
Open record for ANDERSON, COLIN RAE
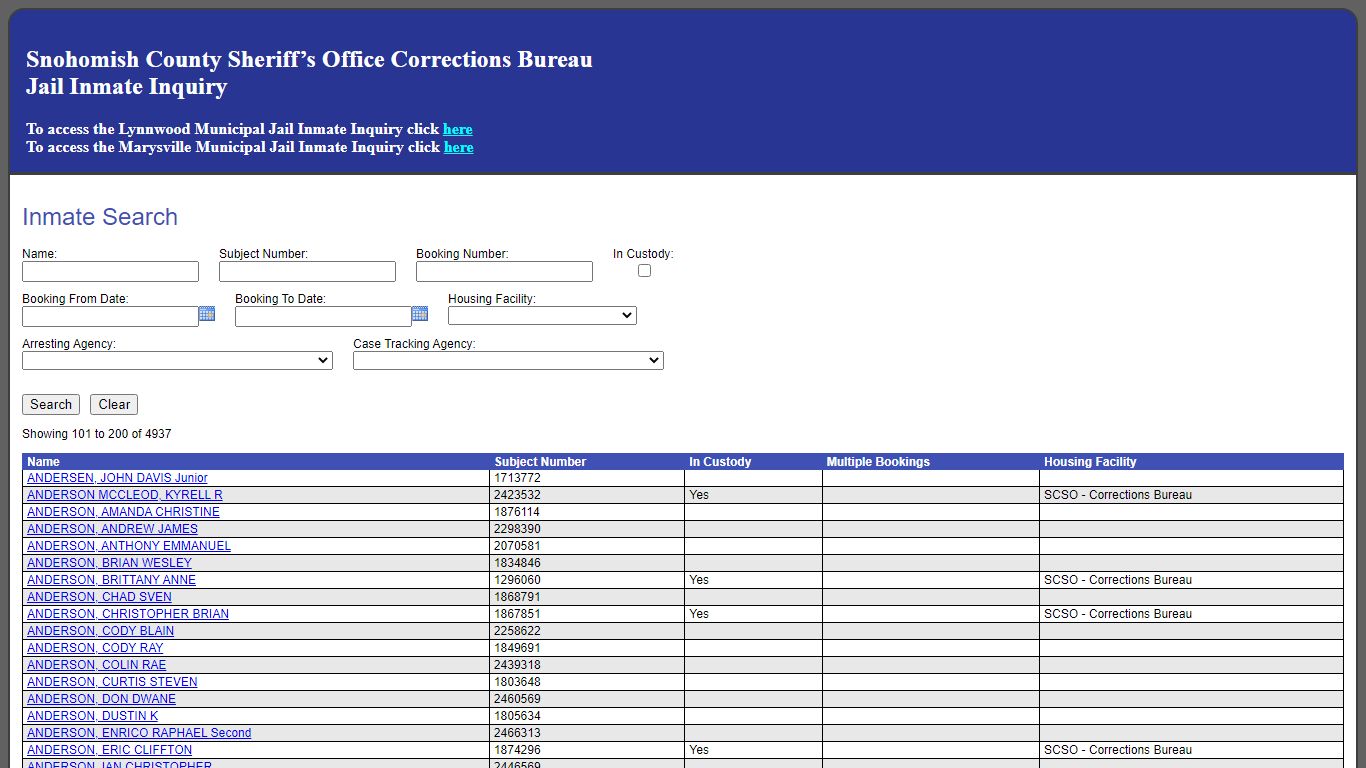pos(96,665)
